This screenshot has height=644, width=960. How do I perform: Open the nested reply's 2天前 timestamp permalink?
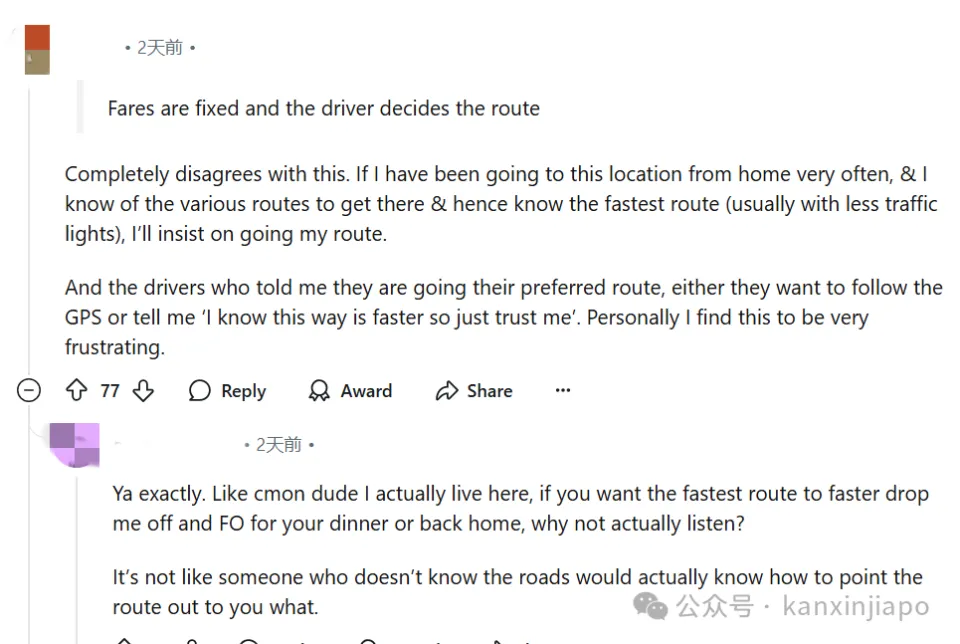click(x=279, y=445)
